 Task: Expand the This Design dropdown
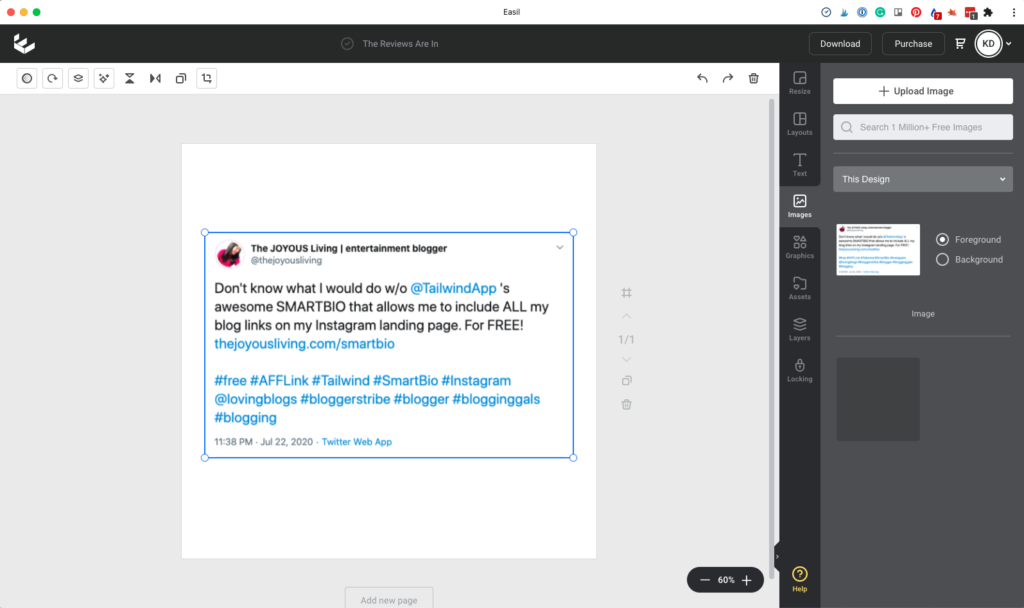(923, 179)
